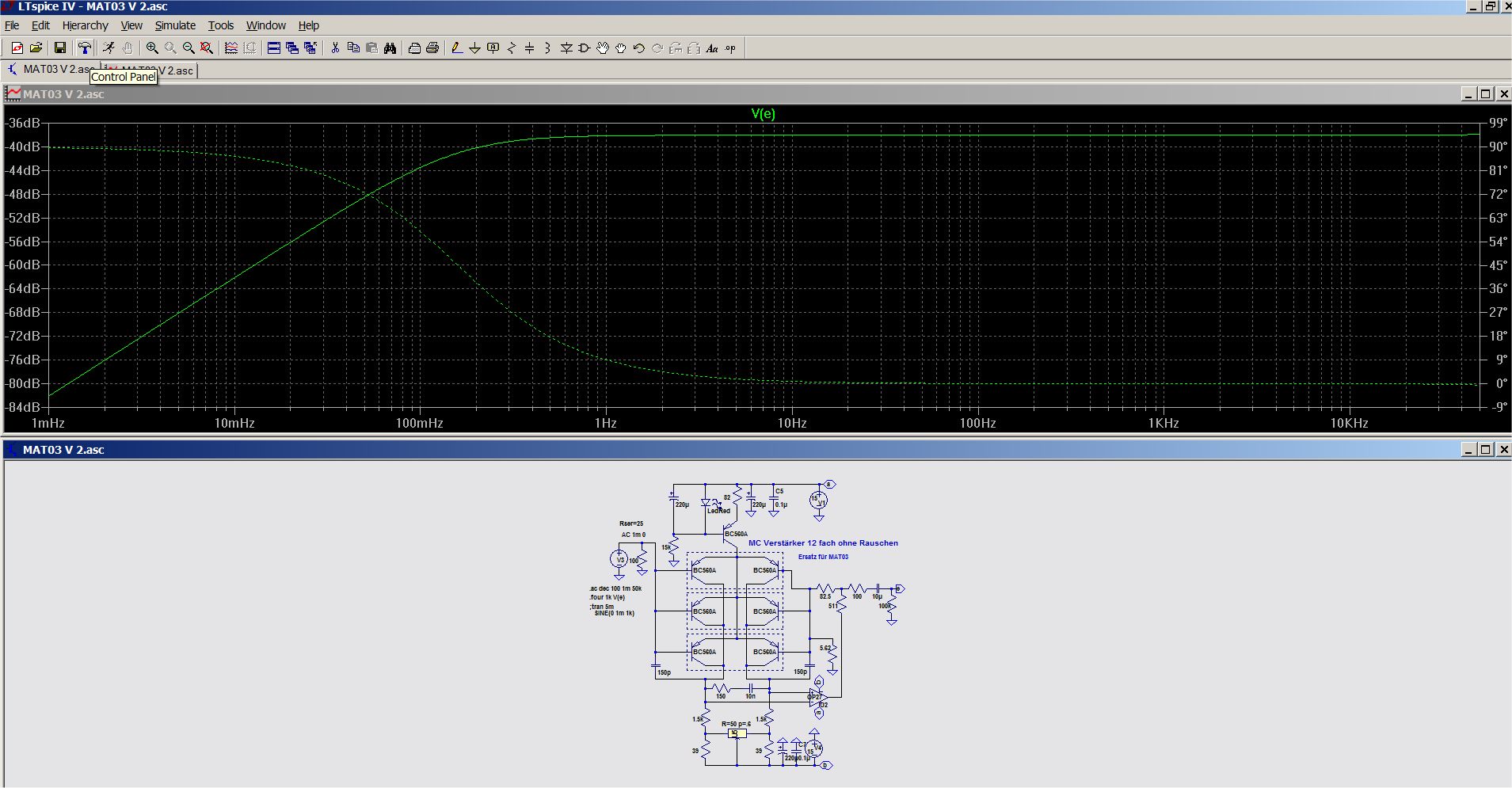Click the Run simulation icon
The image size is (1512, 788).
coord(109,48)
